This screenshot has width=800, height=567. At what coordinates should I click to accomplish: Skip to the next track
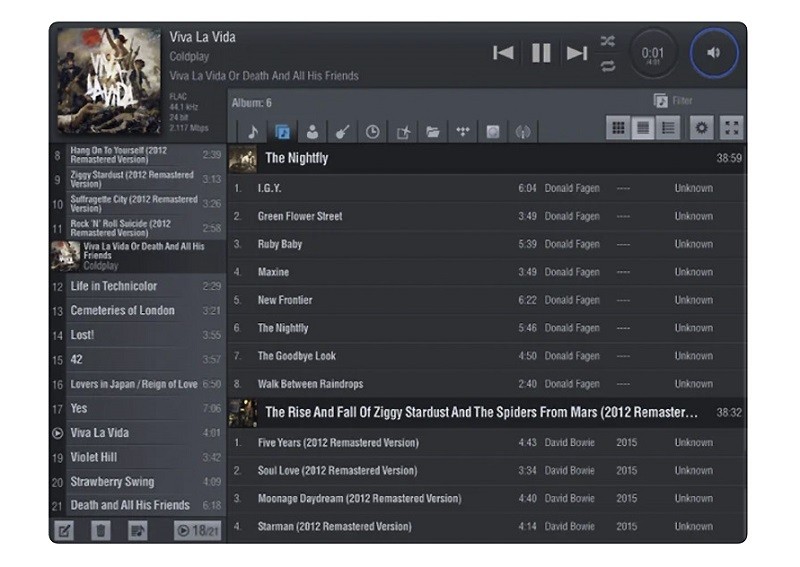(577, 53)
